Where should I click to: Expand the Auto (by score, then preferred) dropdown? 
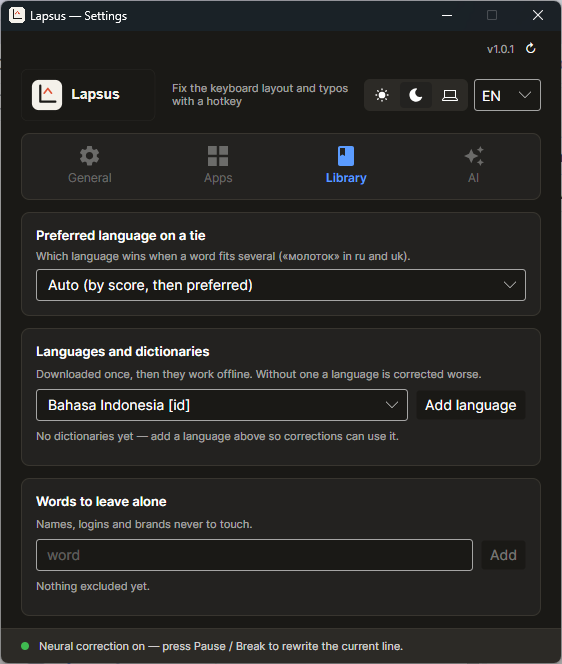point(281,285)
